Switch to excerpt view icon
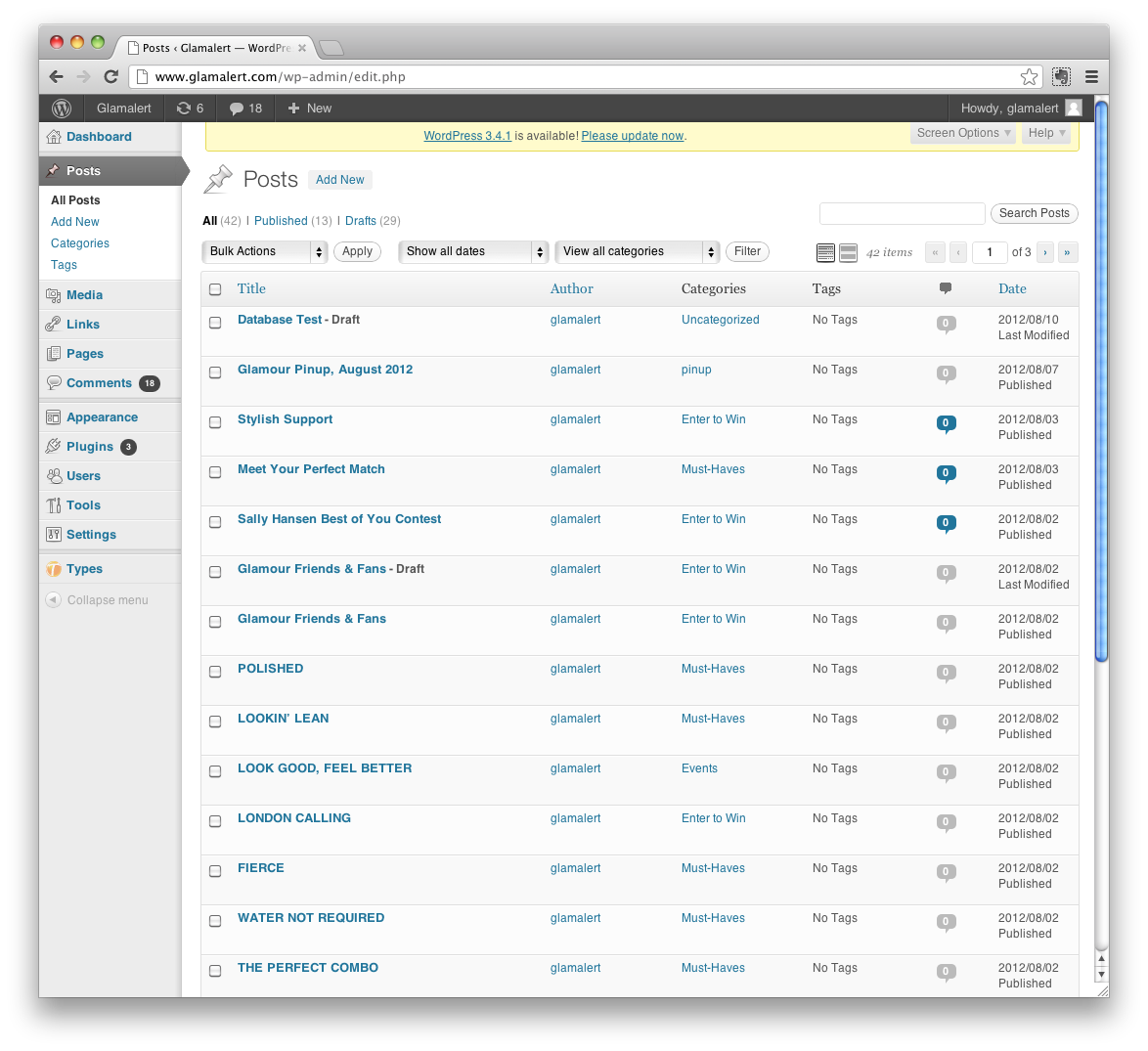This screenshot has width=1148, height=1051. click(848, 252)
